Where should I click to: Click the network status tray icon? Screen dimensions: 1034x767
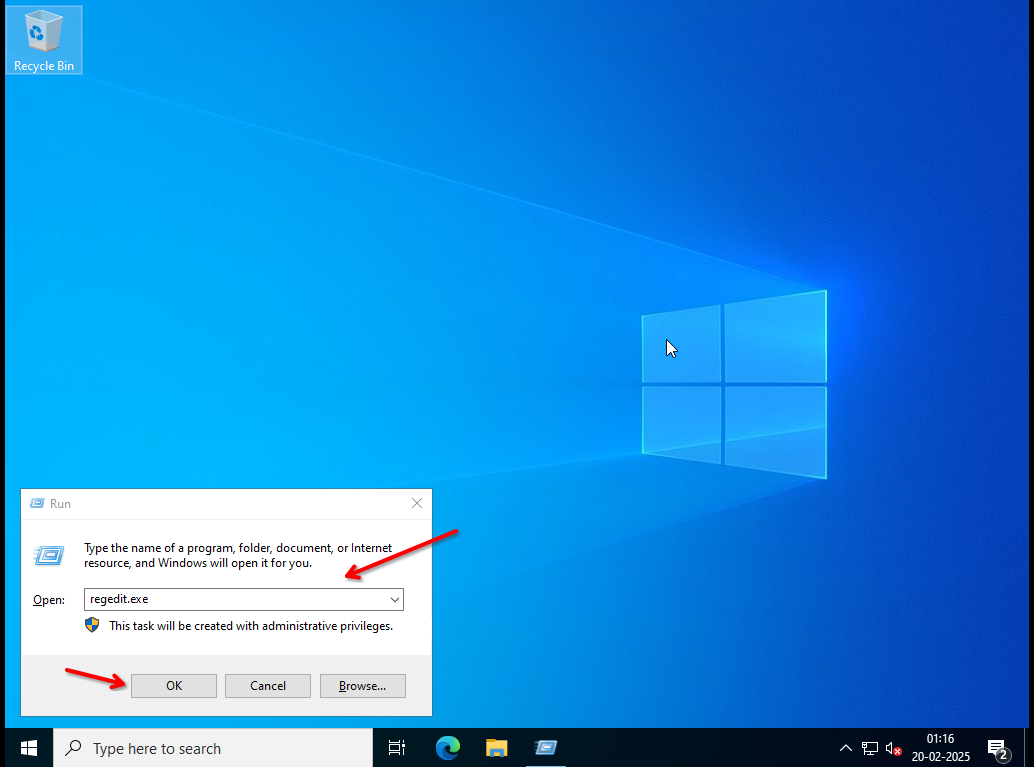(870, 748)
